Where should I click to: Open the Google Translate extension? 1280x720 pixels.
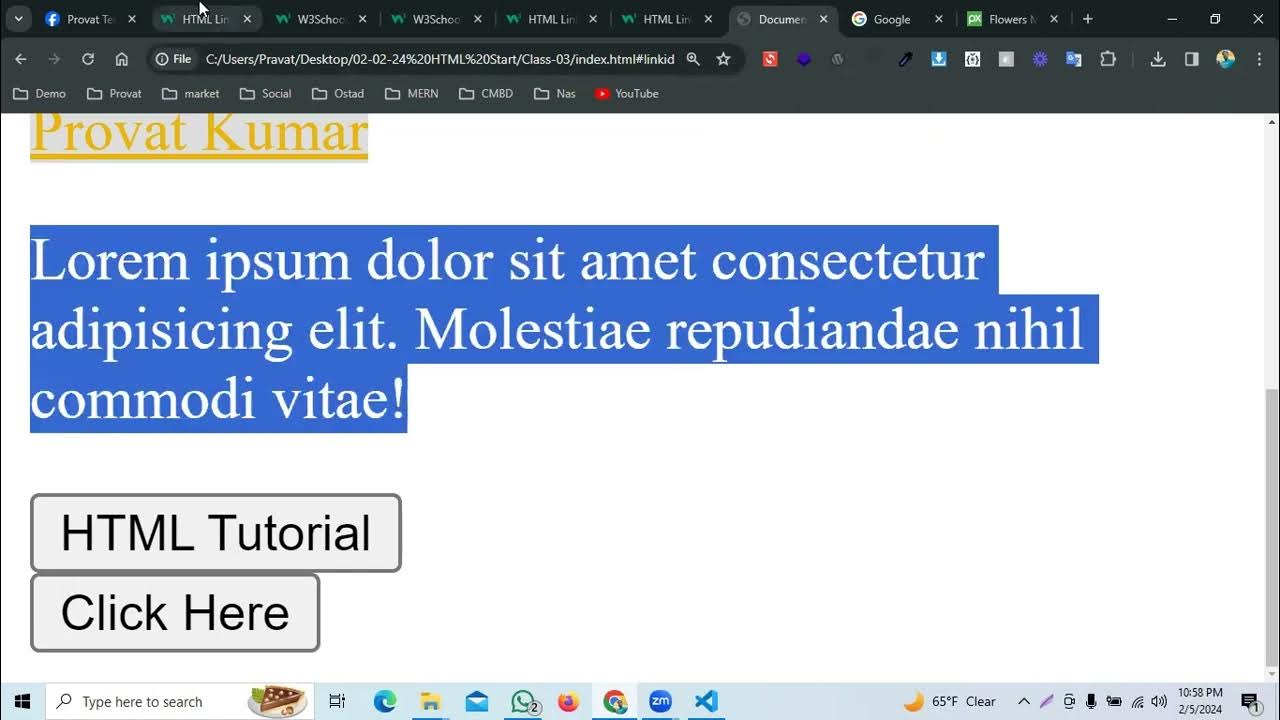click(x=1074, y=59)
